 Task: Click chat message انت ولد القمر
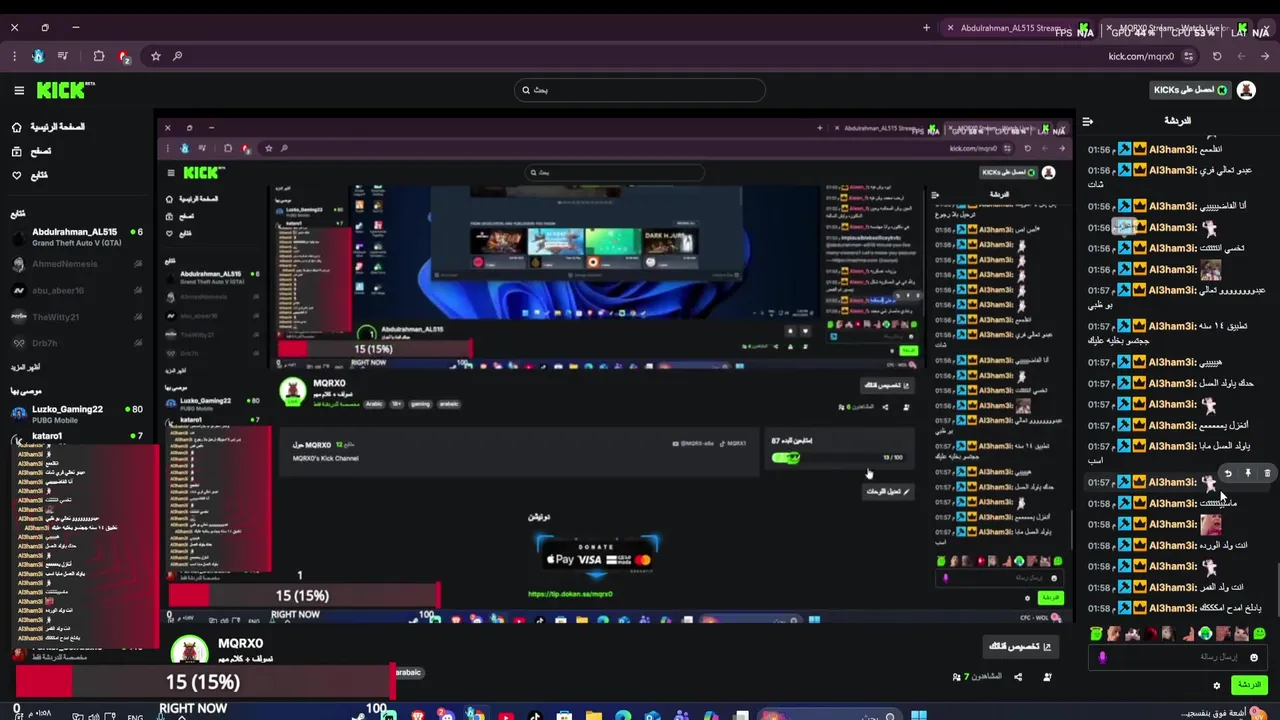(x=1224, y=587)
